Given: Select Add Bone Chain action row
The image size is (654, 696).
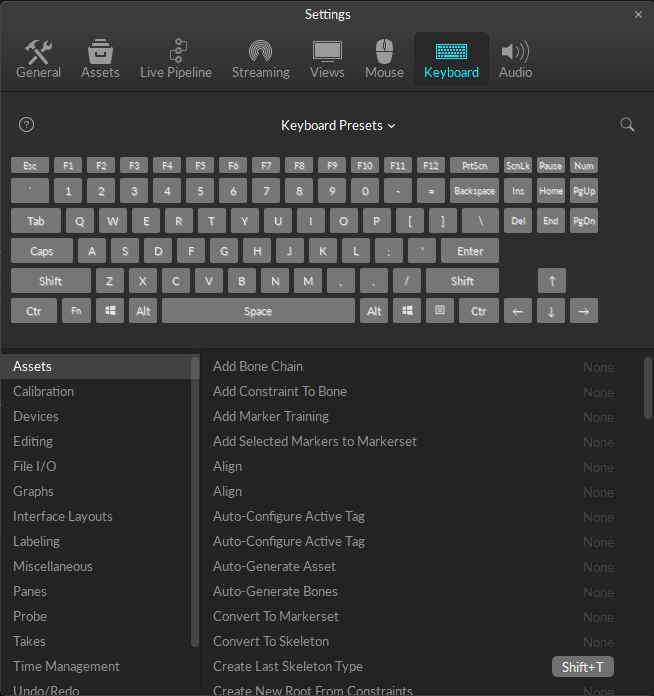Looking at the screenshot, I should point(258,366).
